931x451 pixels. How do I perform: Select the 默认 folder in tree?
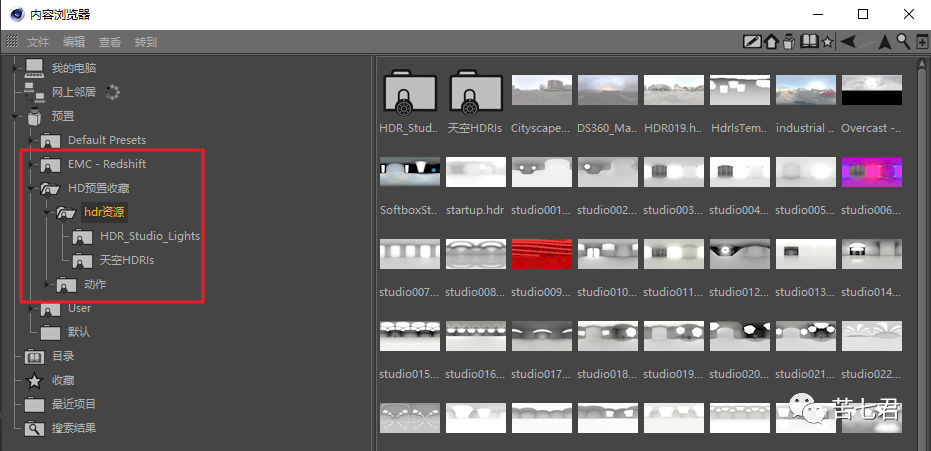click(78, 332)
